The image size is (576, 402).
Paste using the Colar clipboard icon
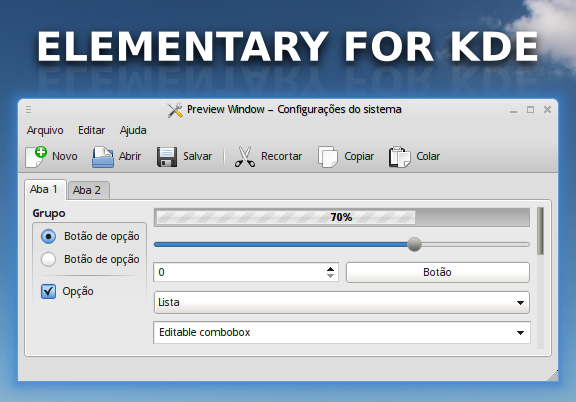click(x=400, y=157)
